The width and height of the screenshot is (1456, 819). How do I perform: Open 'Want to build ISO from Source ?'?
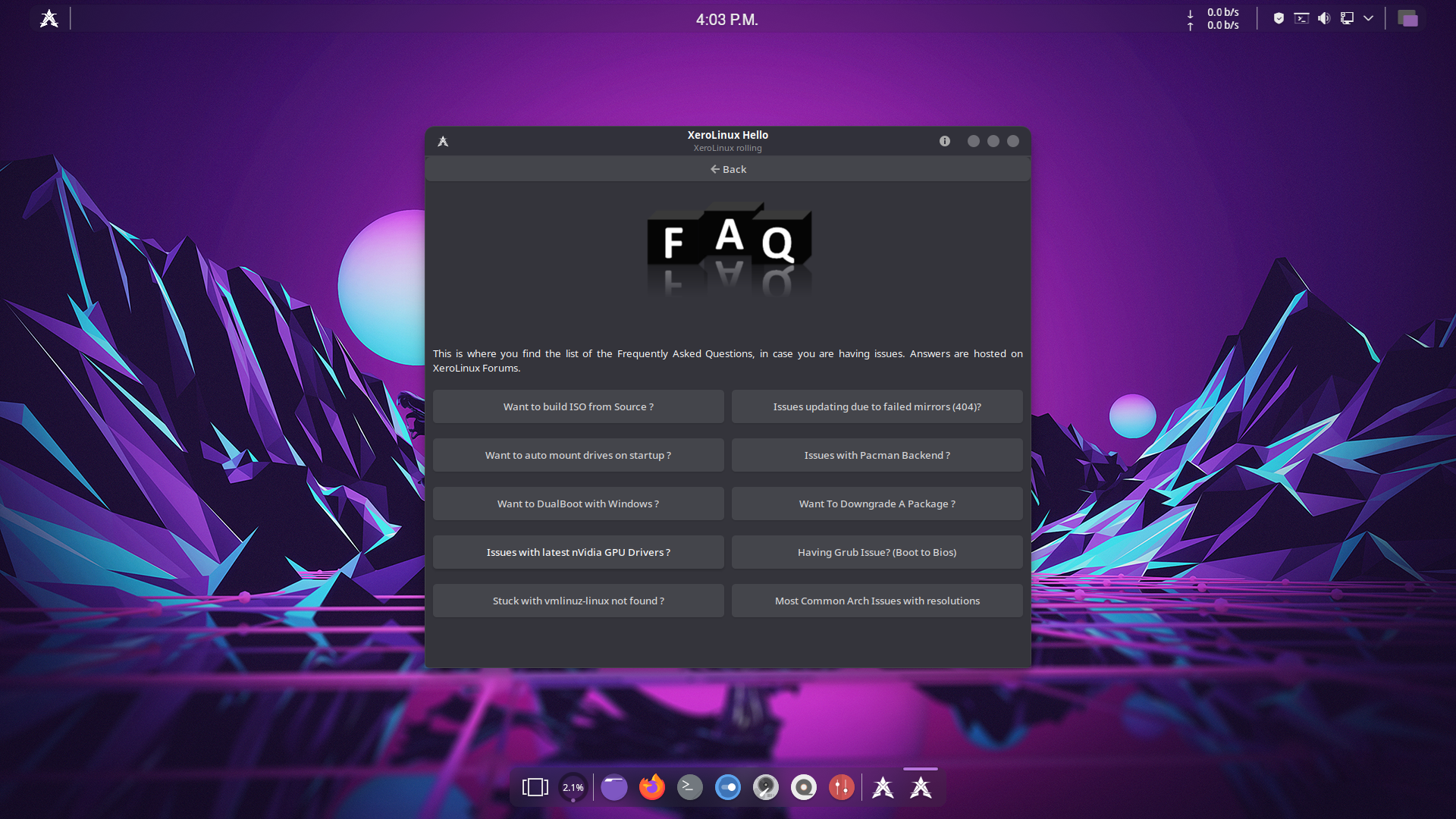pos(579,406)
